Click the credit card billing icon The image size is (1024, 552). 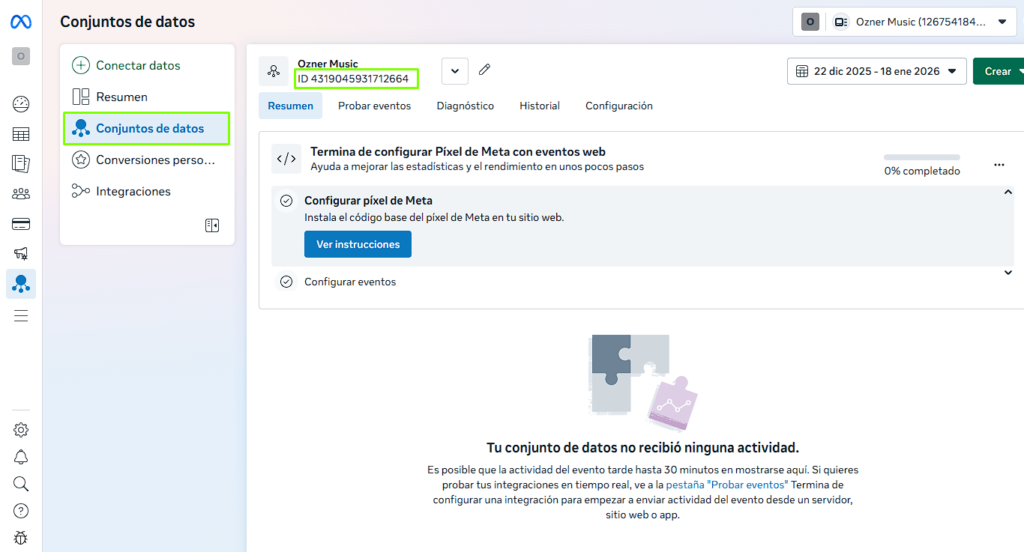tap(21, 224)
